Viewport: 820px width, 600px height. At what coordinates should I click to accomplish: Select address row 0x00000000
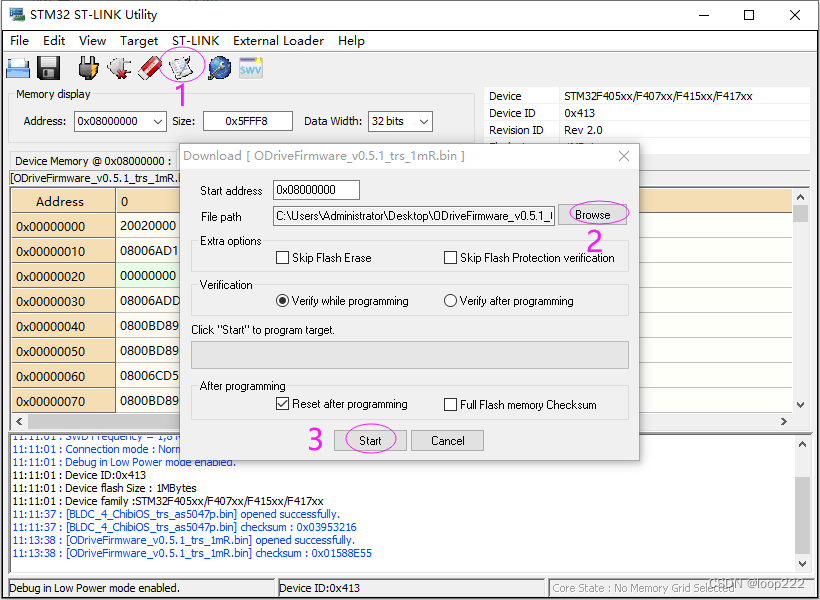(63, 227)
